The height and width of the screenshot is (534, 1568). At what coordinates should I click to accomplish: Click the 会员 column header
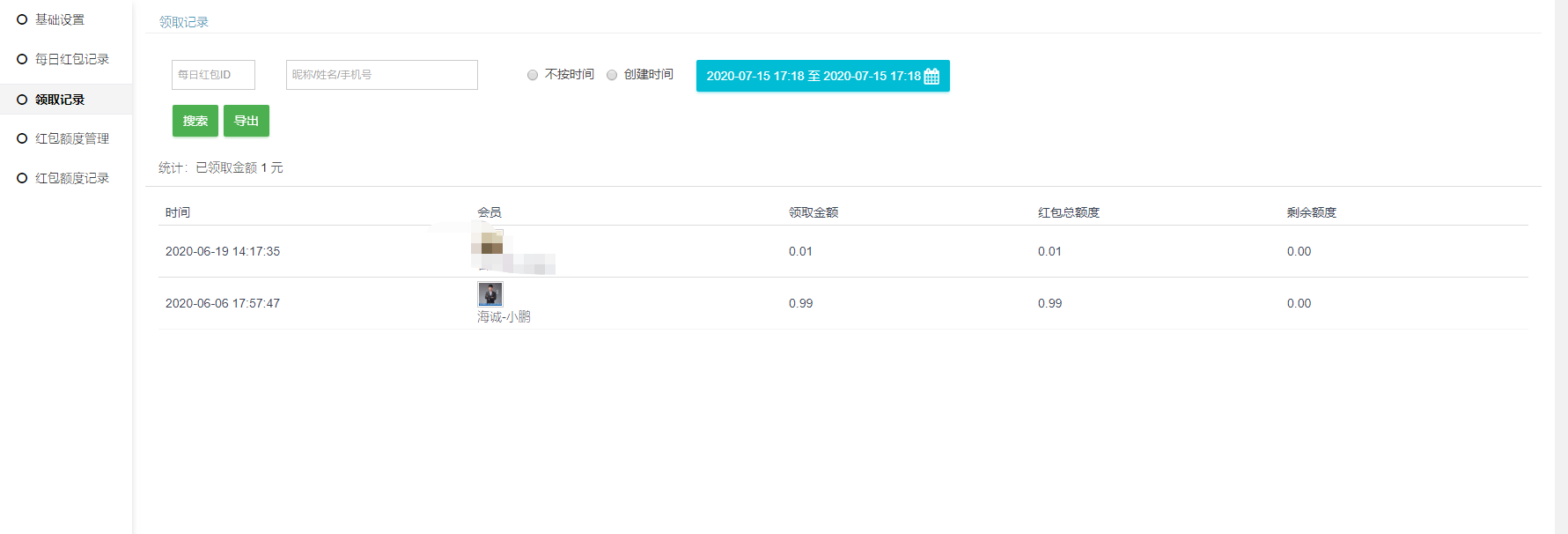click(x=490, y=212)
